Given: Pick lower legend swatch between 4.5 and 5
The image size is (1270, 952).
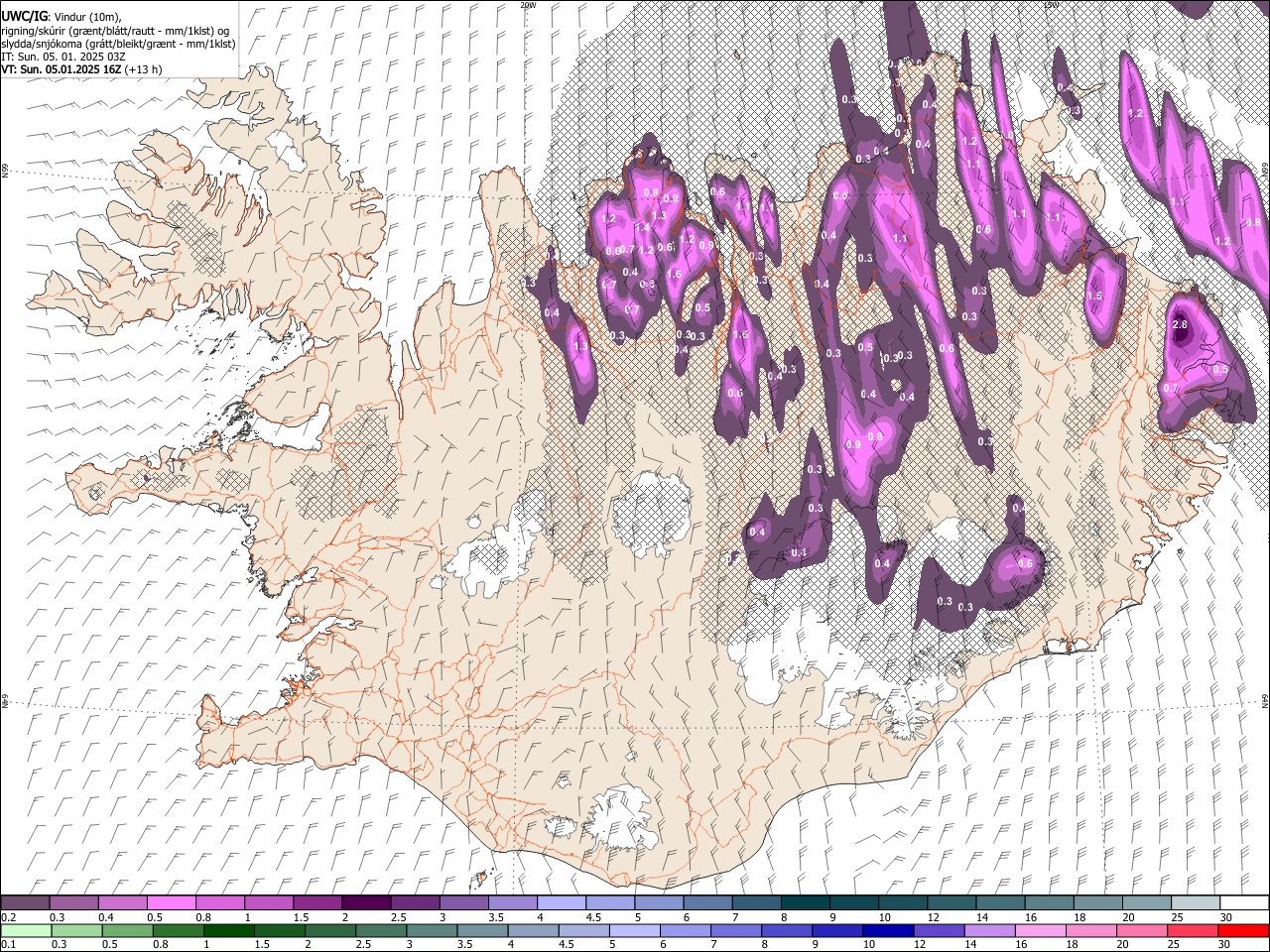Looking at the screenshot, I should click(583, 930).
